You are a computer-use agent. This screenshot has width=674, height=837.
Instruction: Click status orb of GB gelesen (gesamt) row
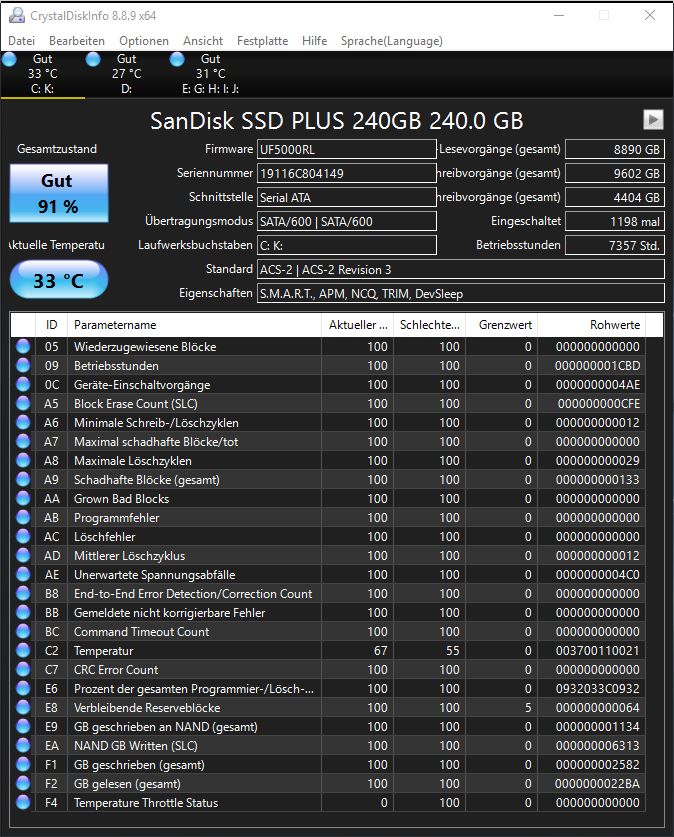click(23, 784)
